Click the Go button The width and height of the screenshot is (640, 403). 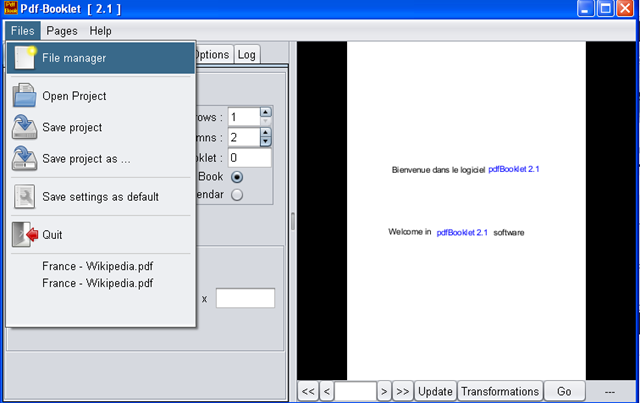point(564,392)
